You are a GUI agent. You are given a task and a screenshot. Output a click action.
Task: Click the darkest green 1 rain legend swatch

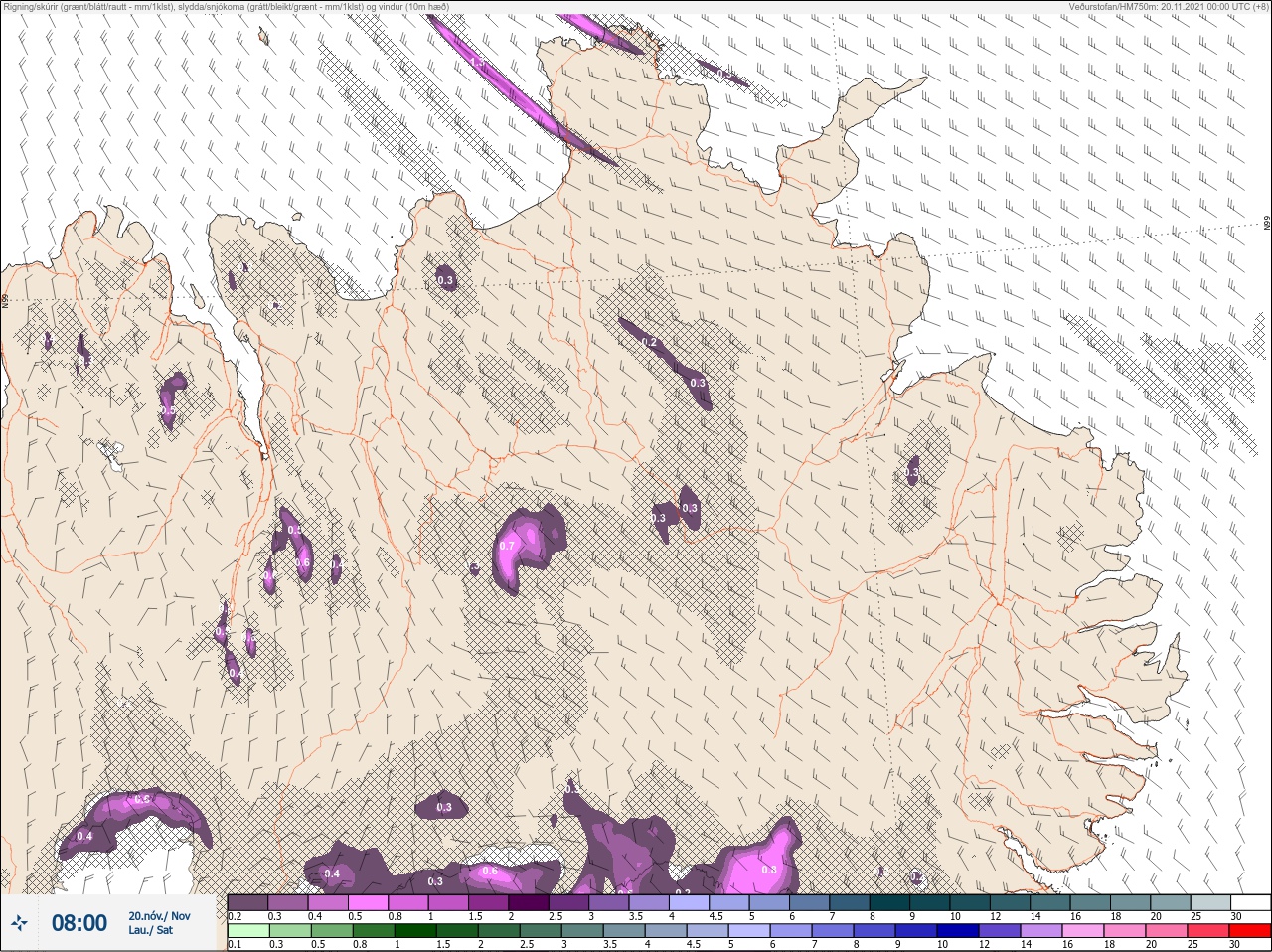[415, 932]
